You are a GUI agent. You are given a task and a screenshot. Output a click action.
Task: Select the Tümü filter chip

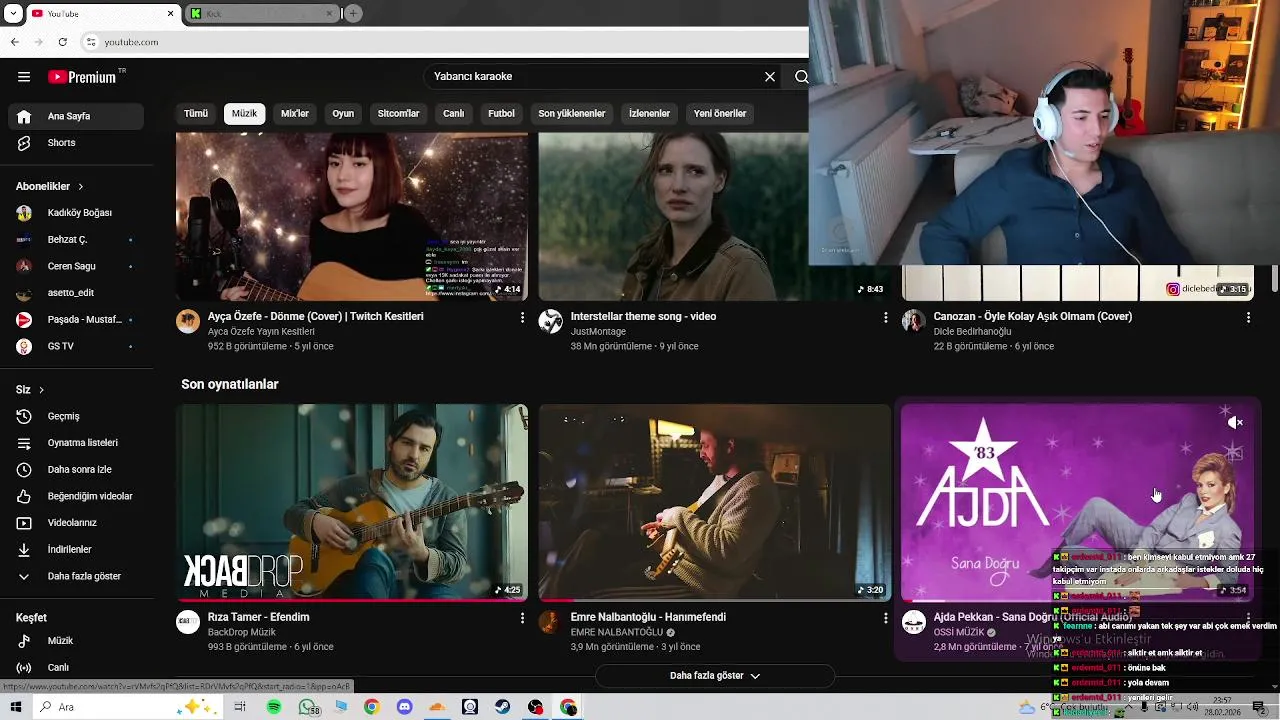[x=196, y=114]
